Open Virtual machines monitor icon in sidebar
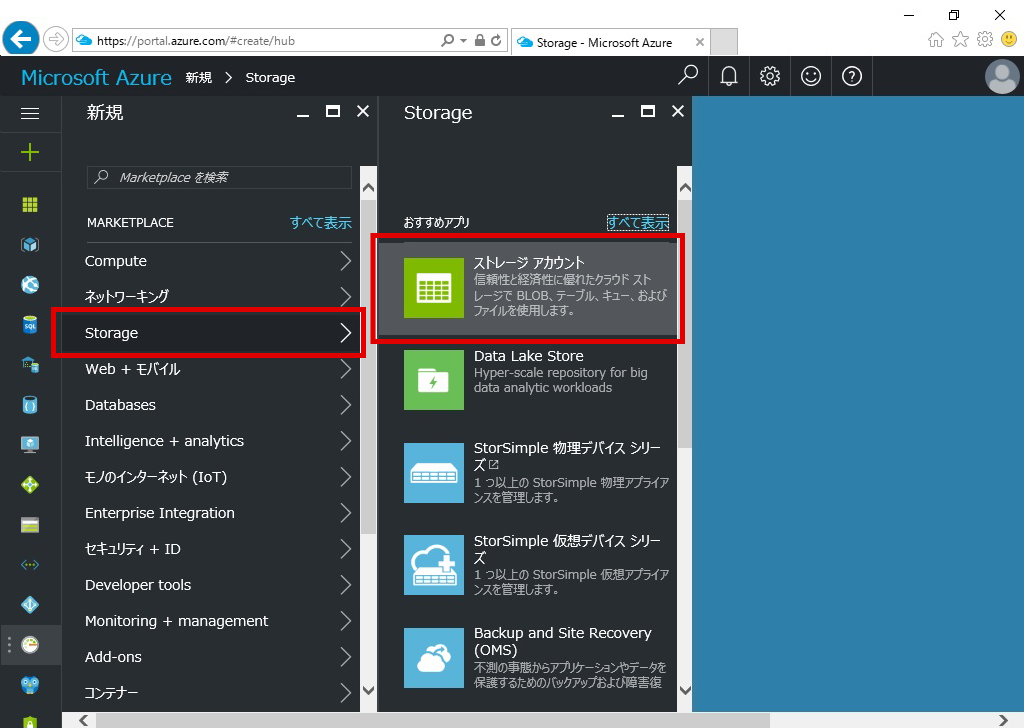The width and height of the screenshot is (1024, 728). (x=30, y=445)
